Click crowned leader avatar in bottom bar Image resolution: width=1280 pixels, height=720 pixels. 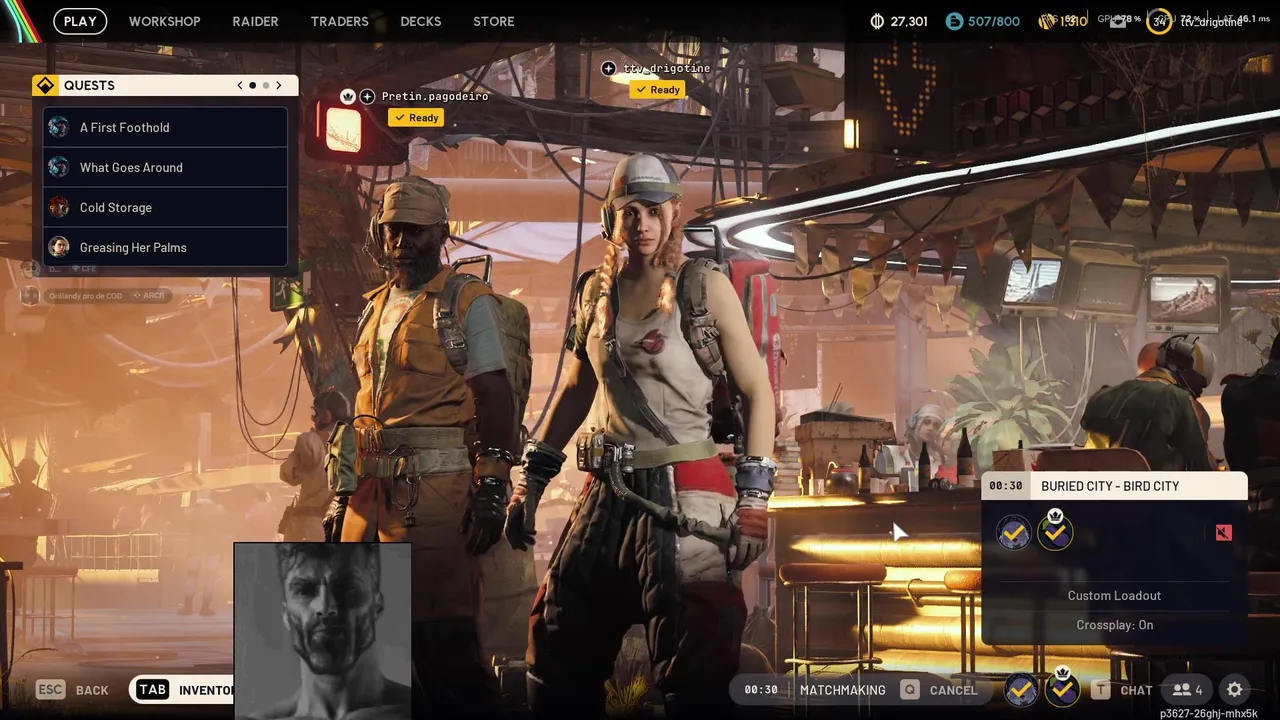1062,688
